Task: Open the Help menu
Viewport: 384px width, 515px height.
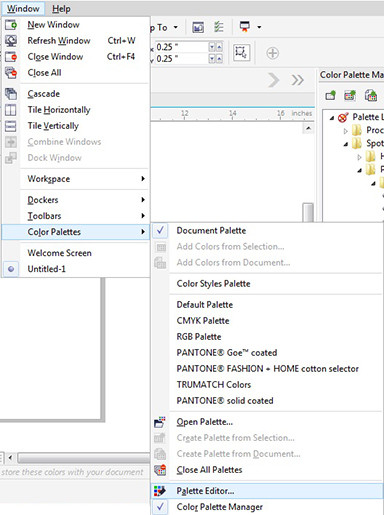Action: pyautogui.click(x=61, y=9)
